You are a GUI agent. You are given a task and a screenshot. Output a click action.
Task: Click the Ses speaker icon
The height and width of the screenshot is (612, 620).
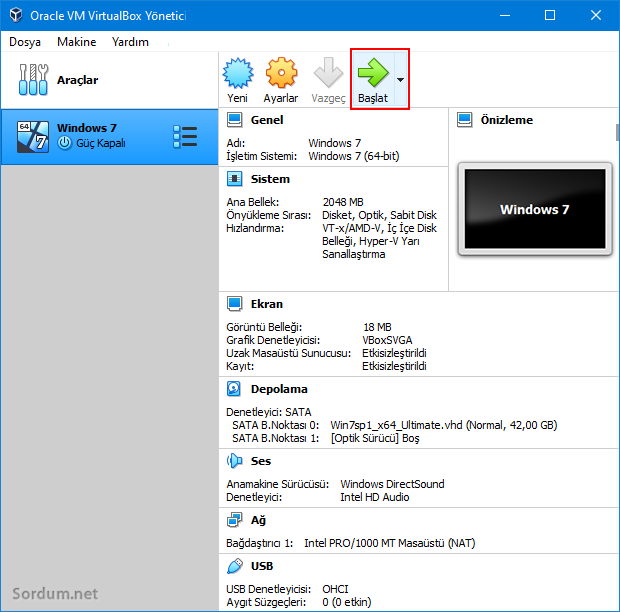tap(234, 461)
